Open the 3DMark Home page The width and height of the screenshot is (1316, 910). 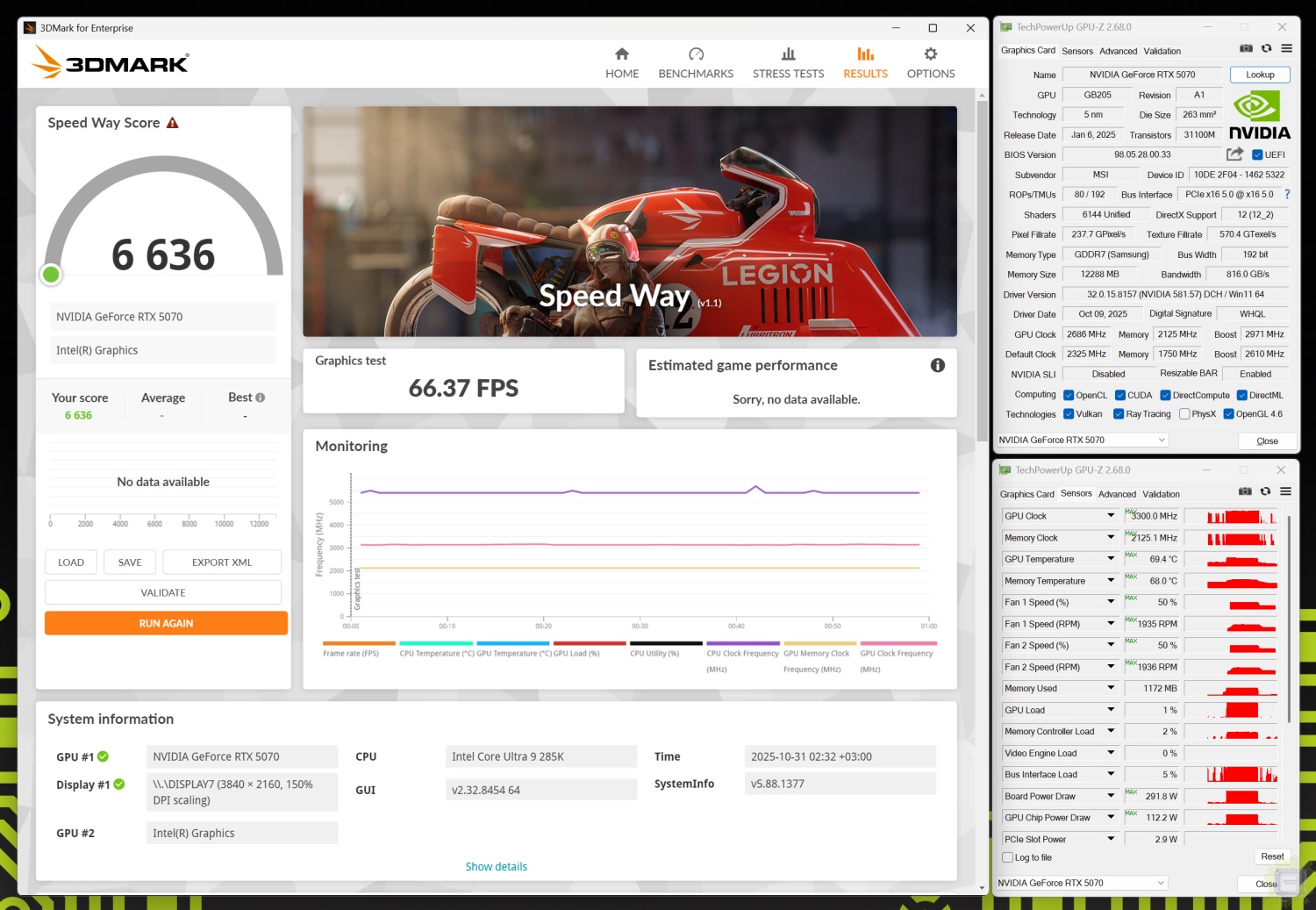coord(622,63)
